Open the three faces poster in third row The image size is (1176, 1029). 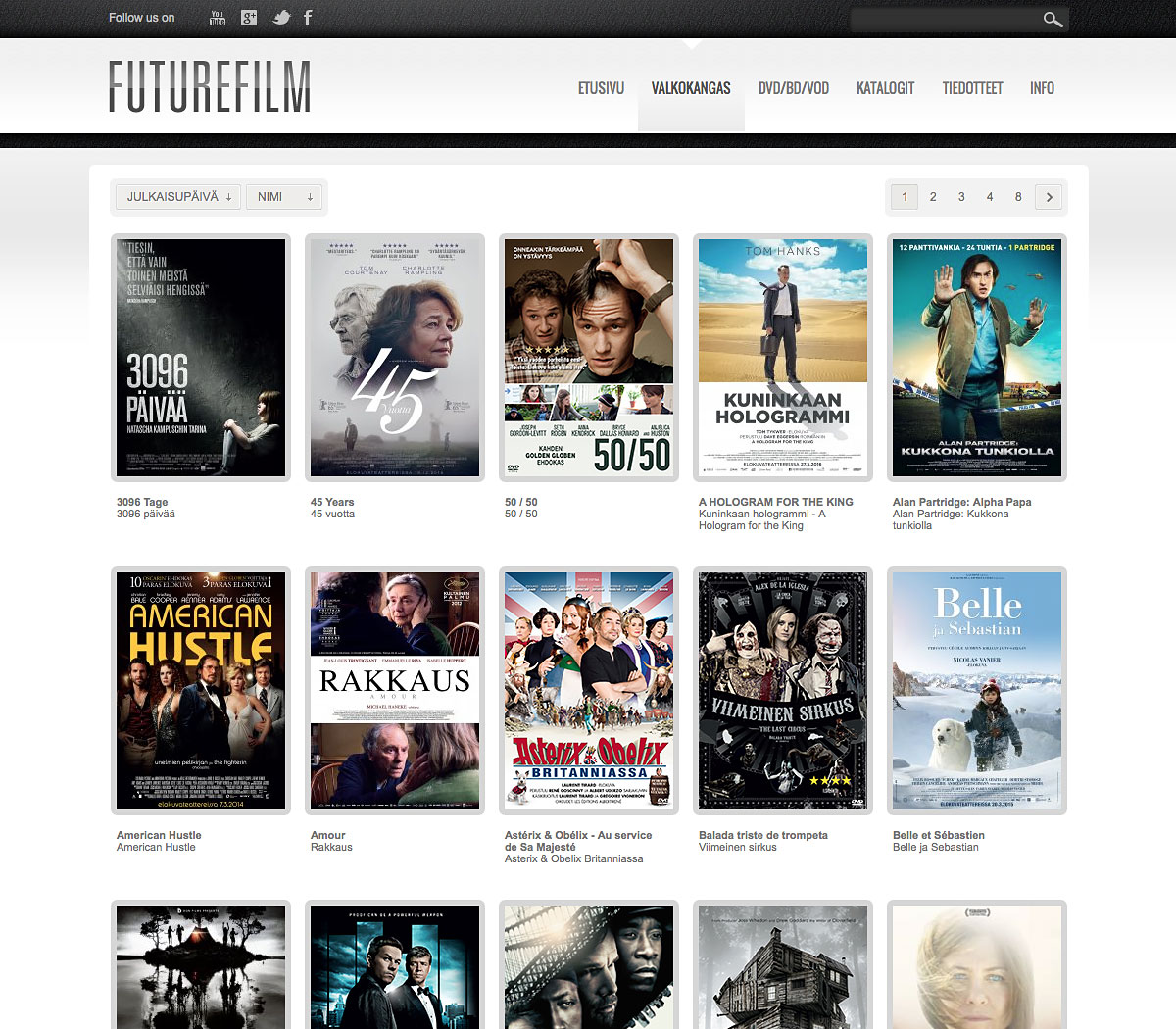pyautogui.click(x=589, y=964)
